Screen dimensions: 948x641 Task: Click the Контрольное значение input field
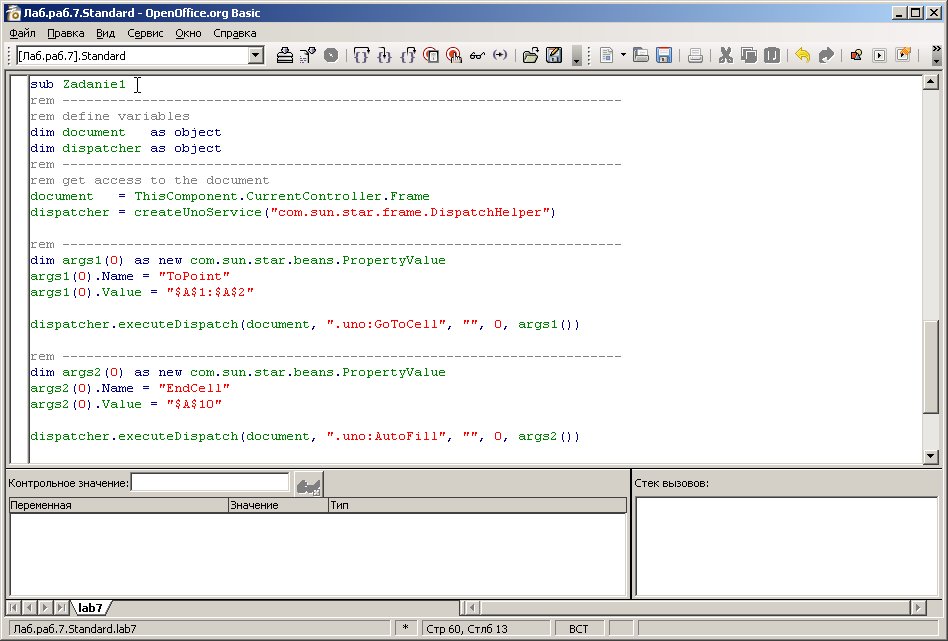(210, 483)
